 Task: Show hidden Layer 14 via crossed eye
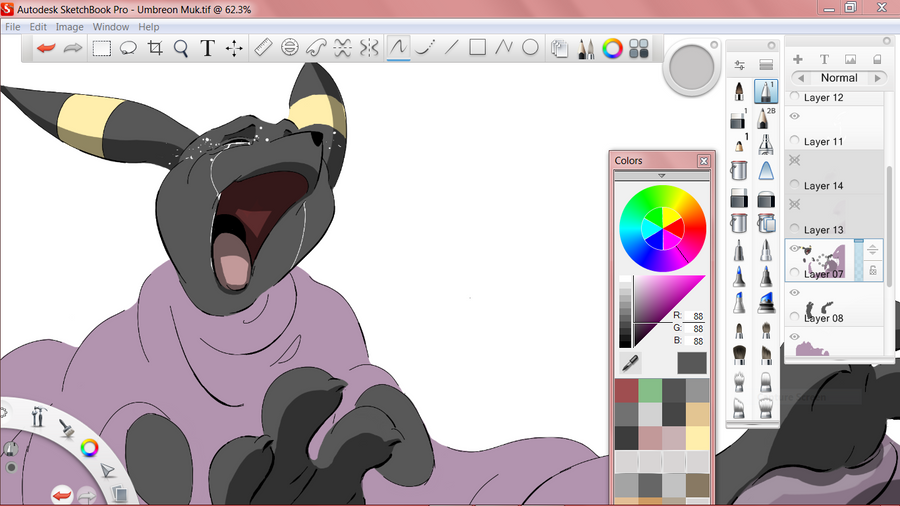click(795, 160)
